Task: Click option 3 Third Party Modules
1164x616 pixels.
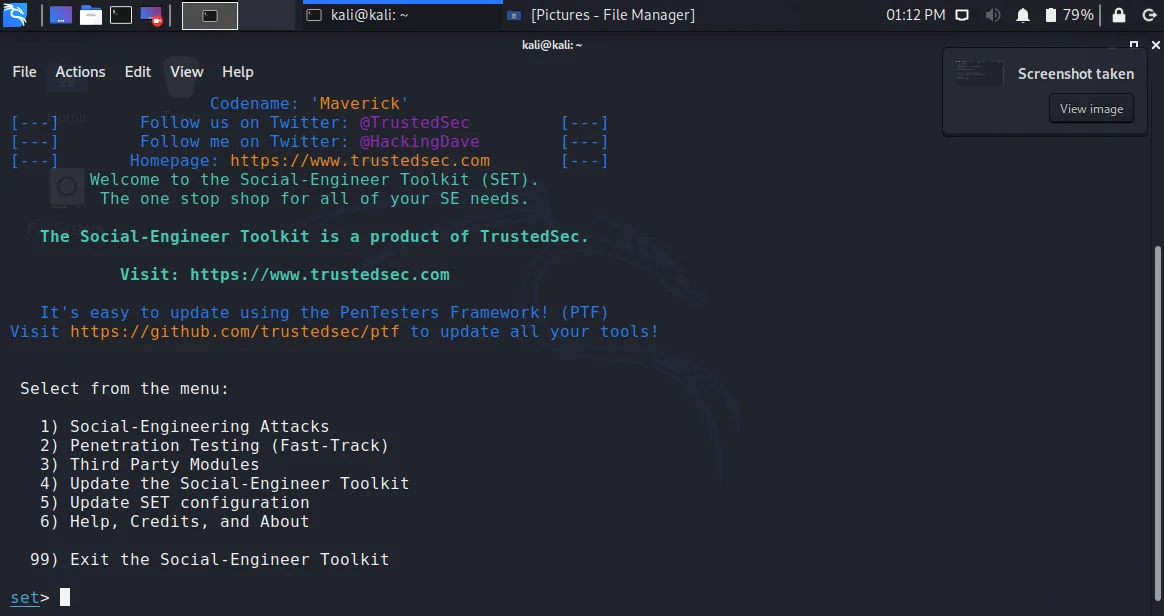Action: click(x=149, y=465)
